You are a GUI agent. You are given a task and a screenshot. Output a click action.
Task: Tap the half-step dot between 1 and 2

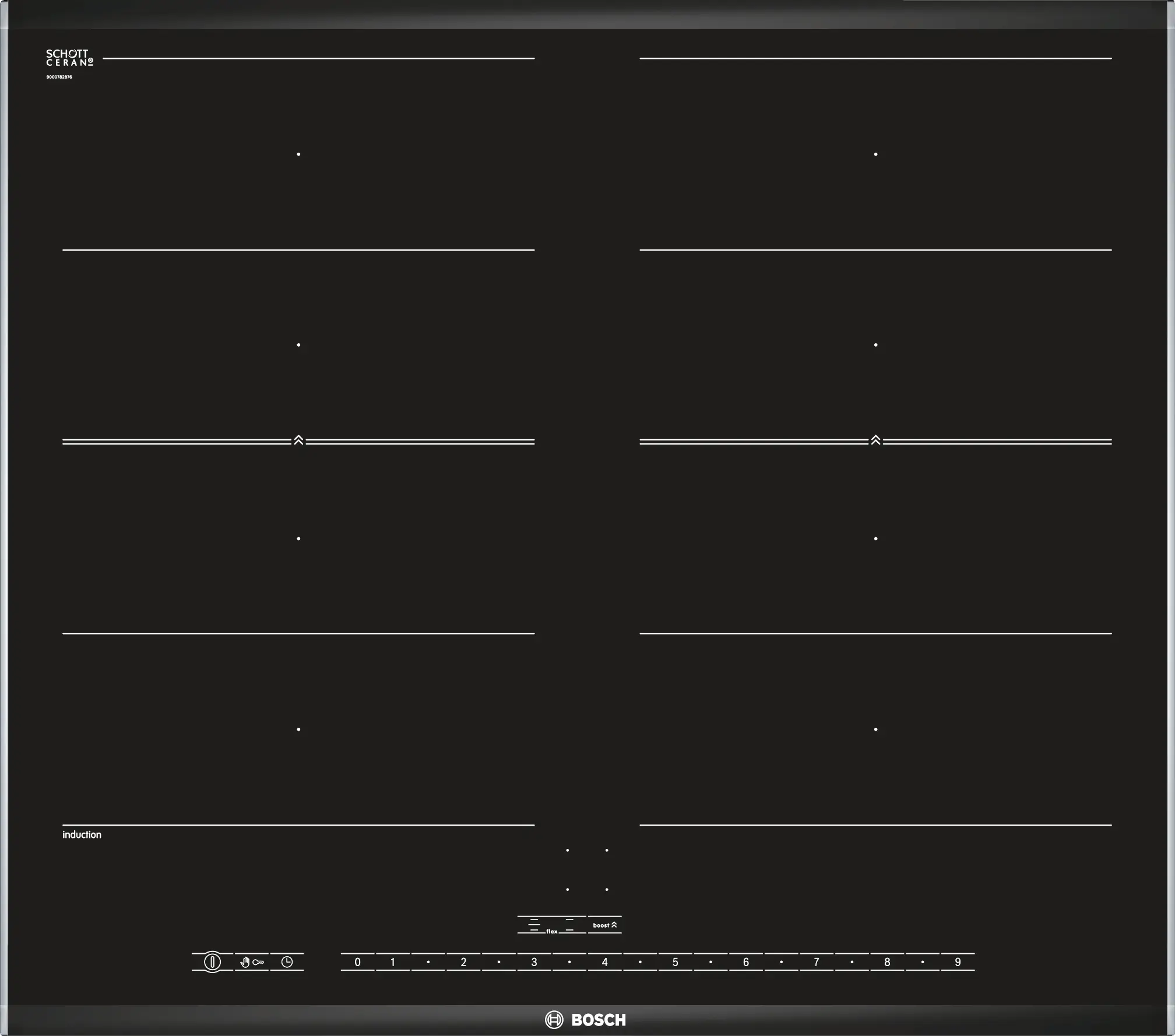[x=428, y=962]
